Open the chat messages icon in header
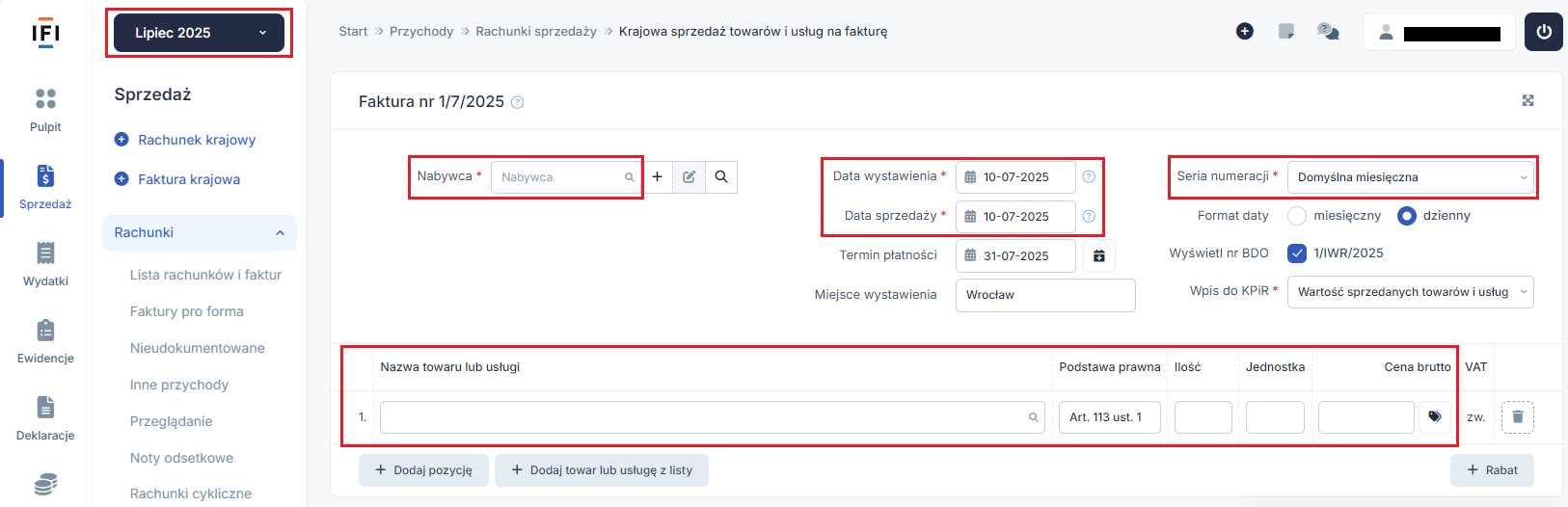This screenshot has height=507, width=1568. pos(1328,32)
